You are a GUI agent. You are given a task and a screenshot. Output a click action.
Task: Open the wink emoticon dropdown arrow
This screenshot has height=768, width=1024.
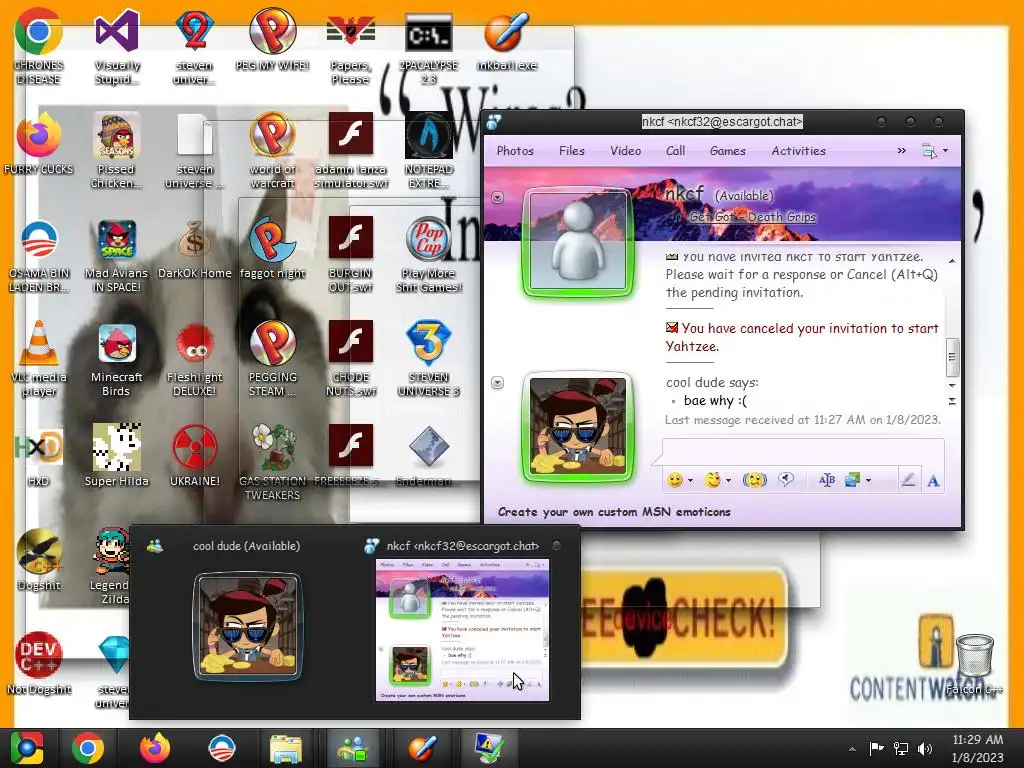tap(728, 481)
